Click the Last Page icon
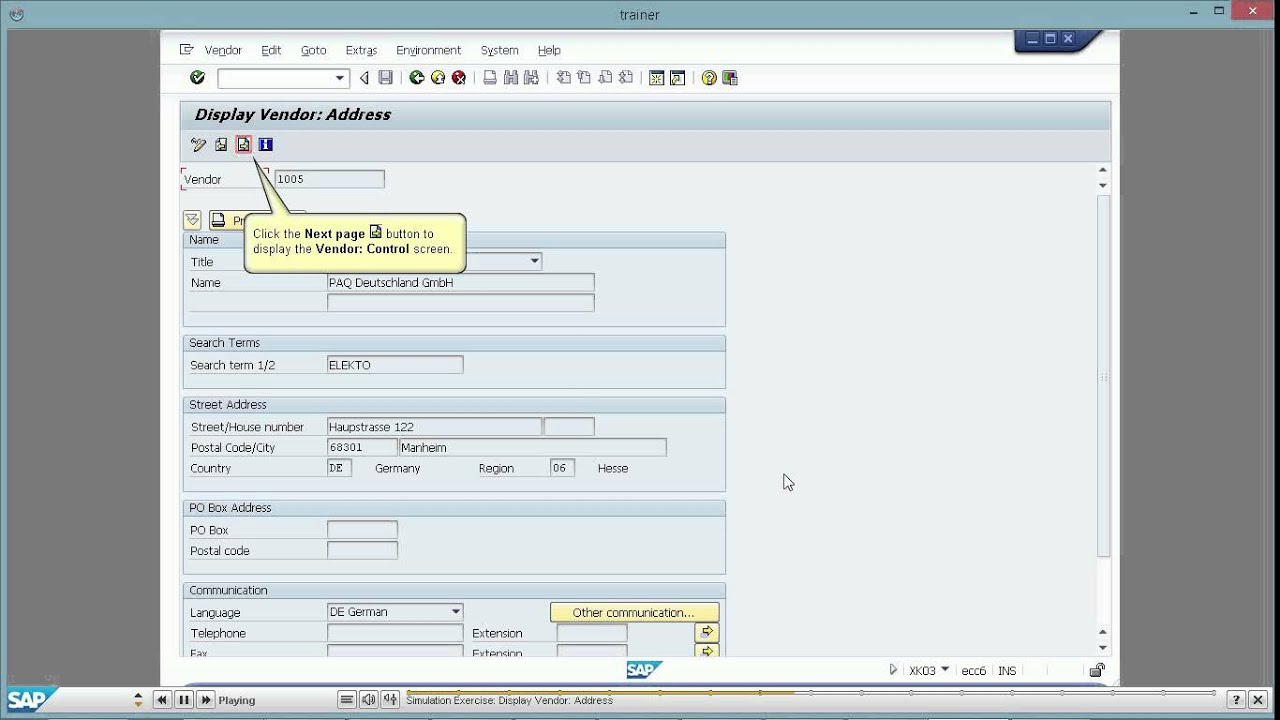Image resolution: width=1280 pixels, height=720 pixels. point(626,77)
